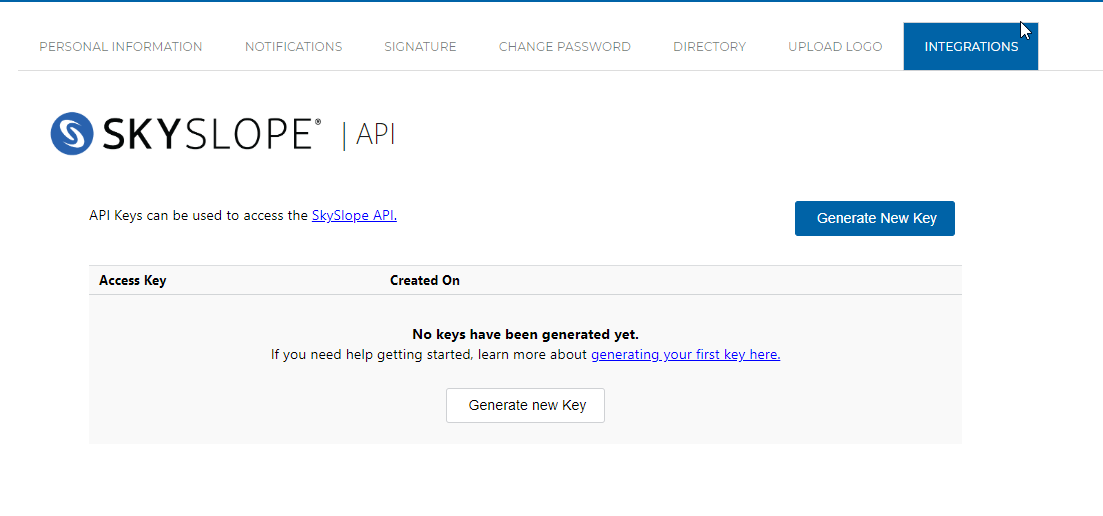Switch to the Notifications tab

[293, 47]
